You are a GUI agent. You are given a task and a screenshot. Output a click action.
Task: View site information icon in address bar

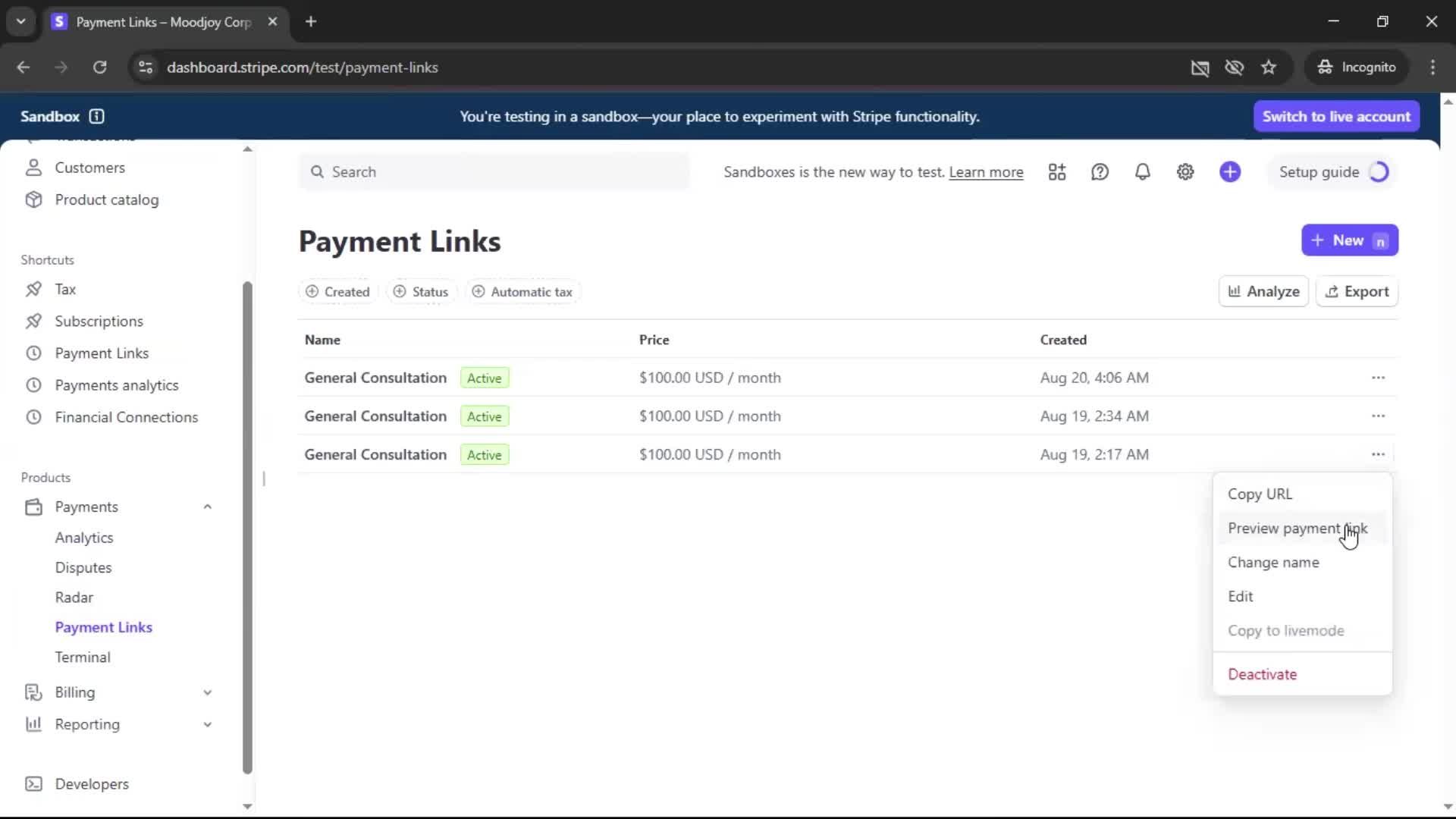coord(146,67)
